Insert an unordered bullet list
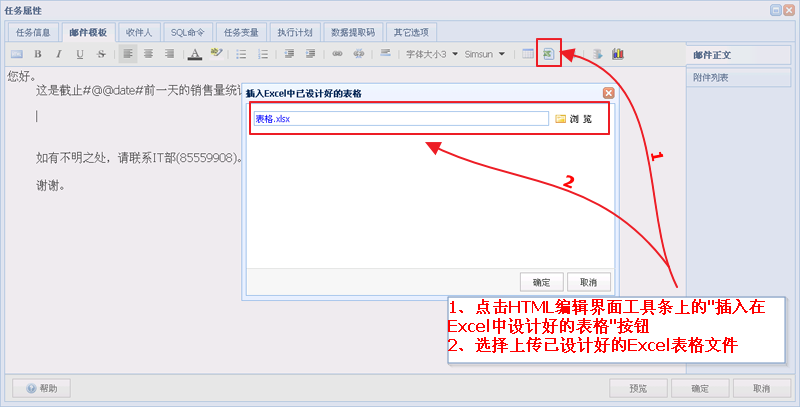 click(x=241, y=54)
